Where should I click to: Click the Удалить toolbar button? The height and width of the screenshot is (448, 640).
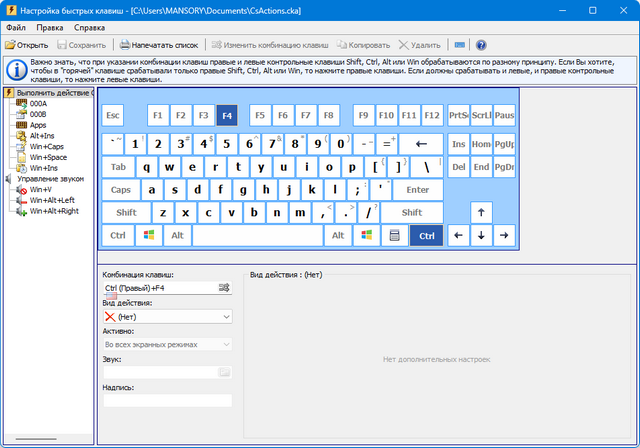click(420, 45)
